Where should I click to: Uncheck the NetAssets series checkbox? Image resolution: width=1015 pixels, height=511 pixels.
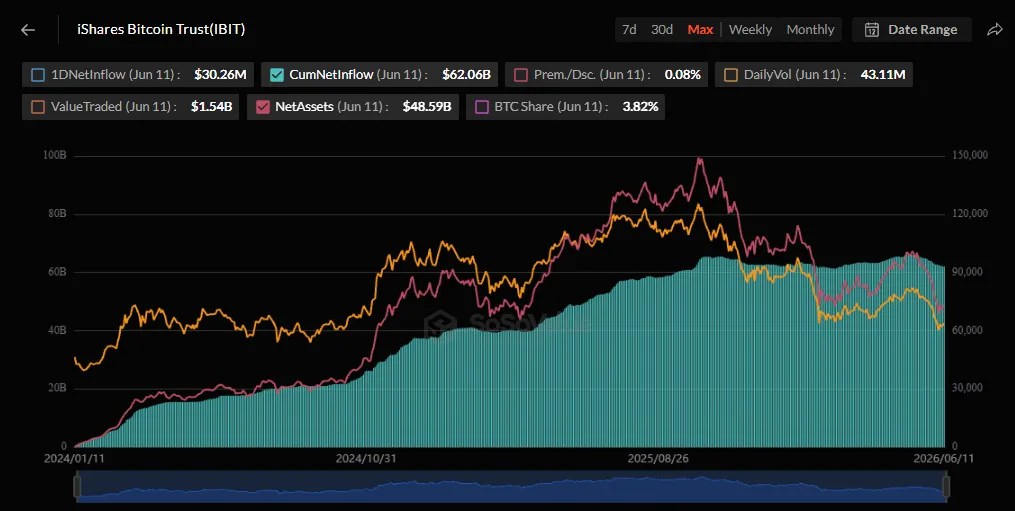[x=262, y=107]
